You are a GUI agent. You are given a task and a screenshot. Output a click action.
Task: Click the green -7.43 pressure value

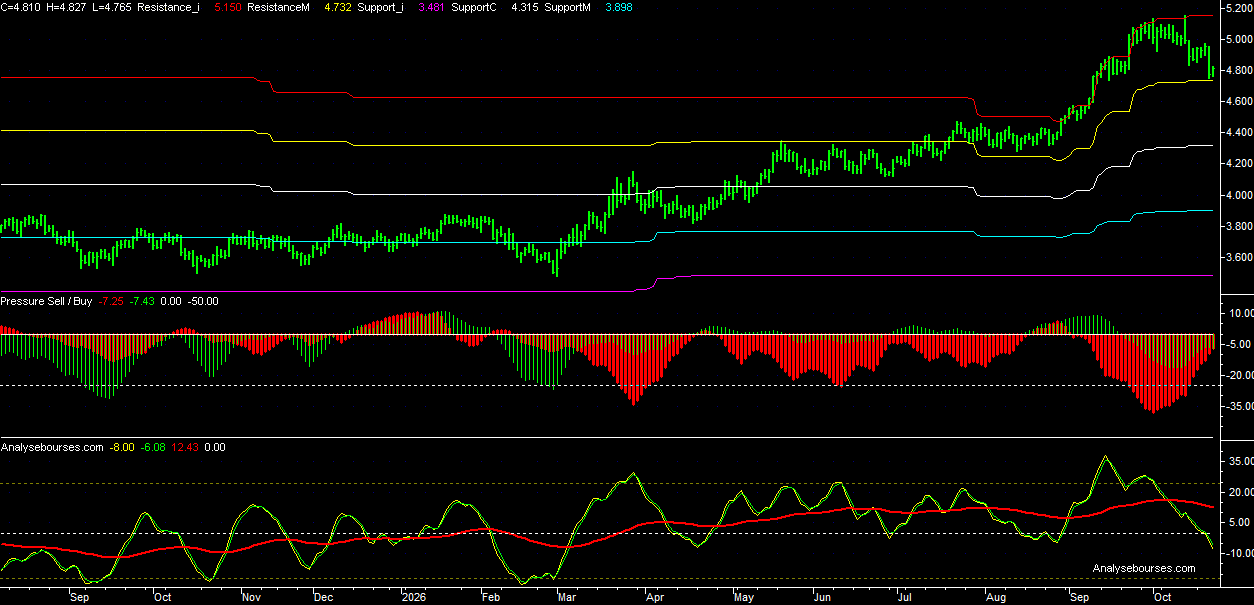coord(143,301)
